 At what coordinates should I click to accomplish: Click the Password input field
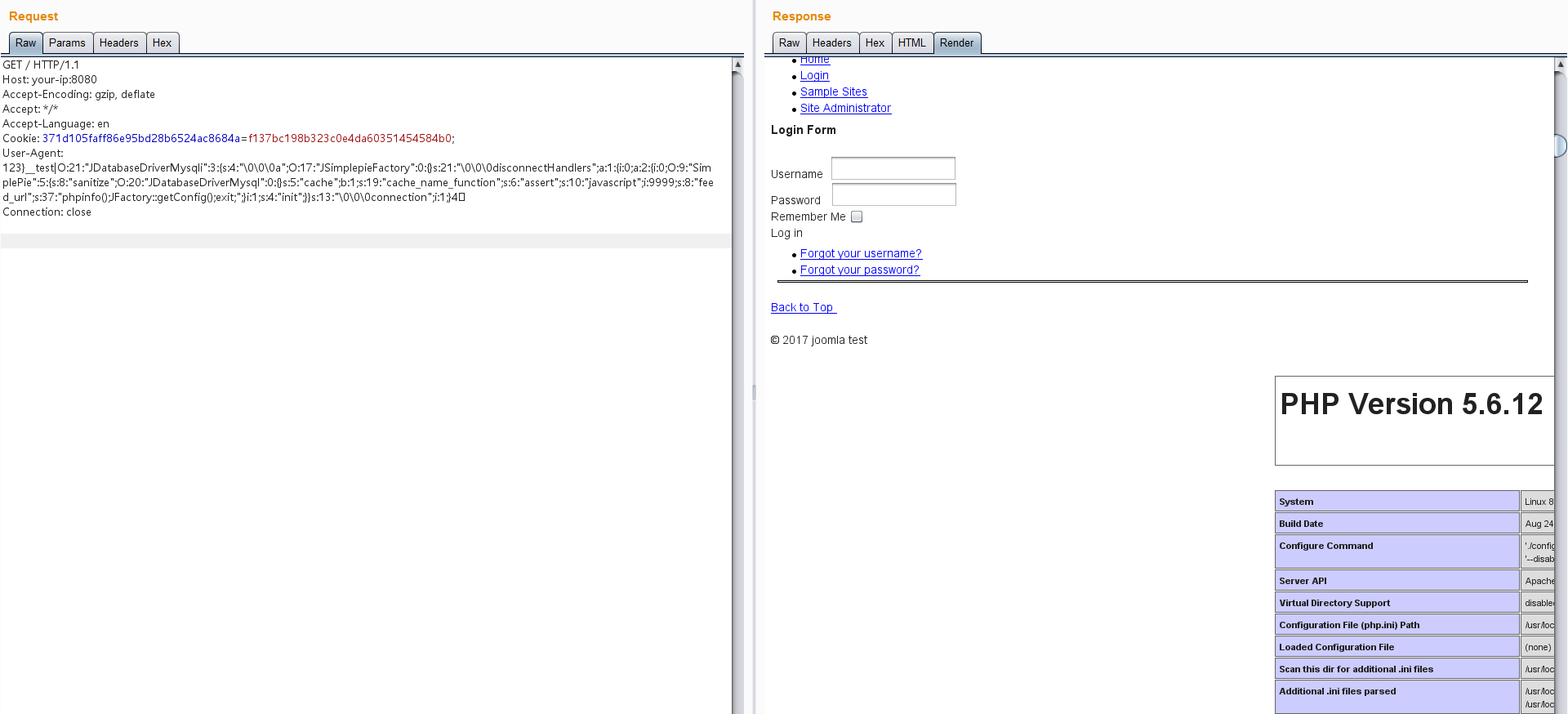[893, 195]
